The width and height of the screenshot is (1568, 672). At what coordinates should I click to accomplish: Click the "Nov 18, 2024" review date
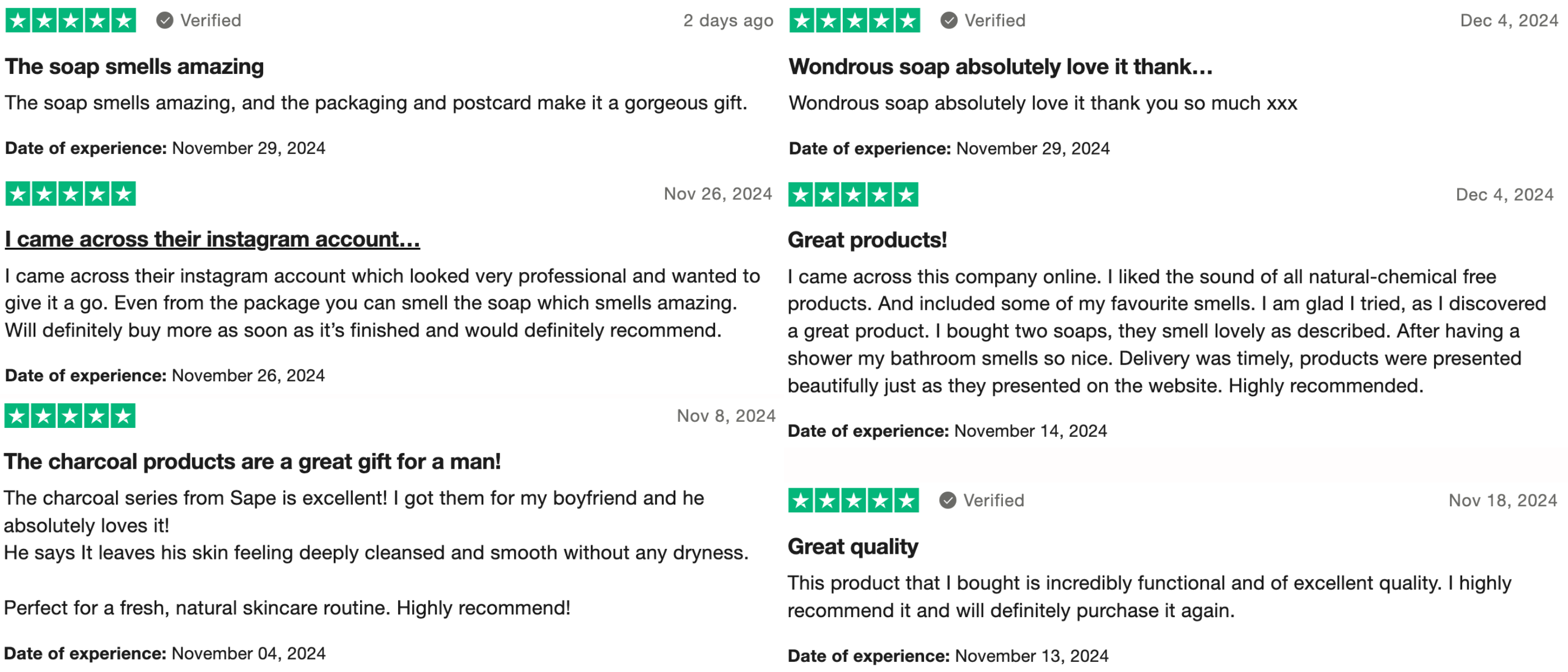(1502, 500)
